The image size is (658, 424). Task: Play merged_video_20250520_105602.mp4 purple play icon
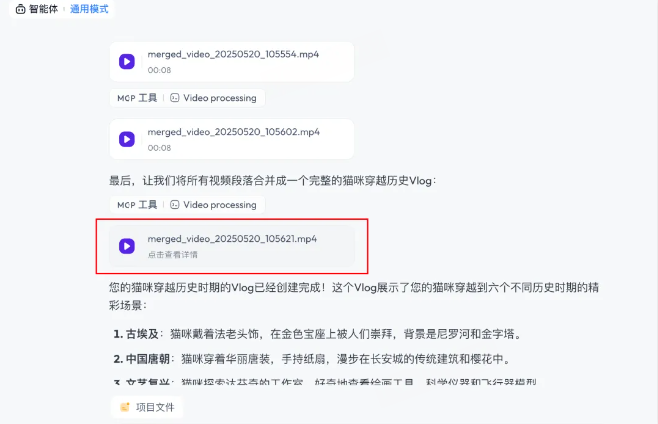[x=127, y=139]
